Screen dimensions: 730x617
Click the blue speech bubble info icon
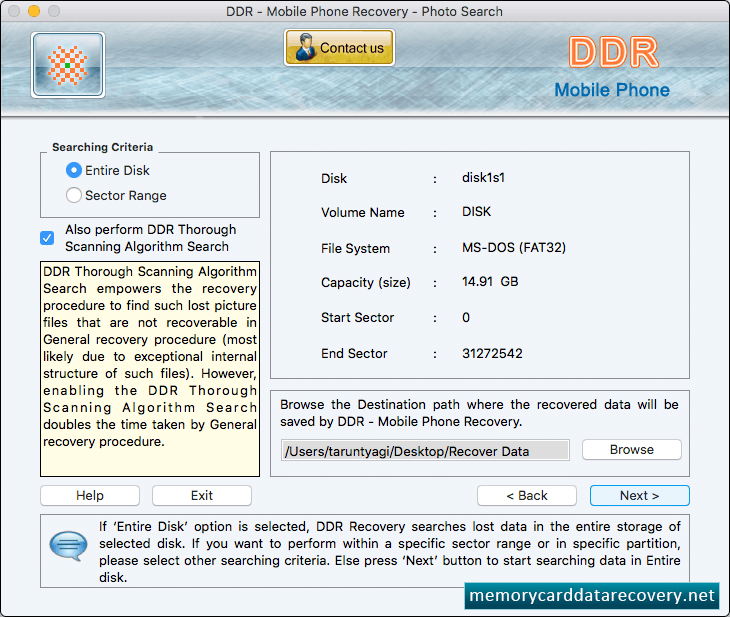click(x=68, y=546)
